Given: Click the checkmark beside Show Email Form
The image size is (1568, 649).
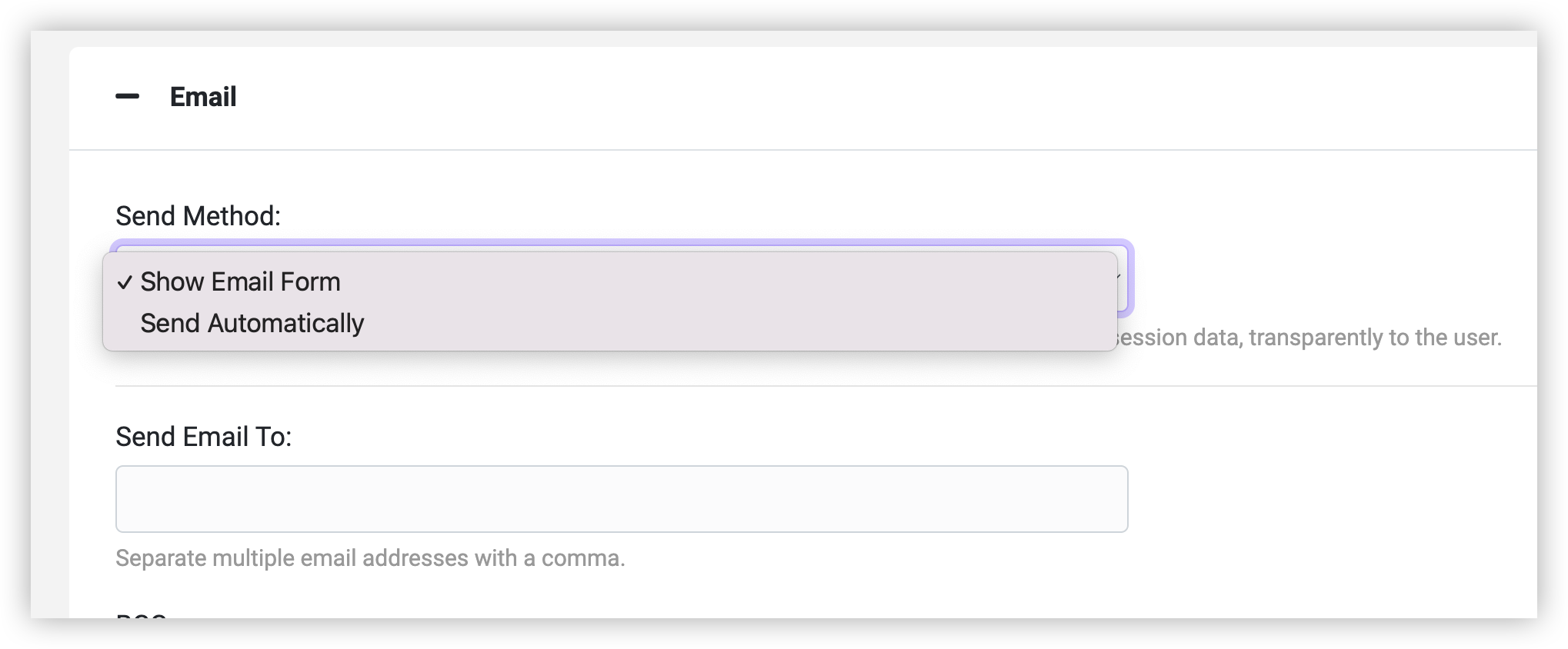Looking at the screenshot, I should [x=125, y=282].
